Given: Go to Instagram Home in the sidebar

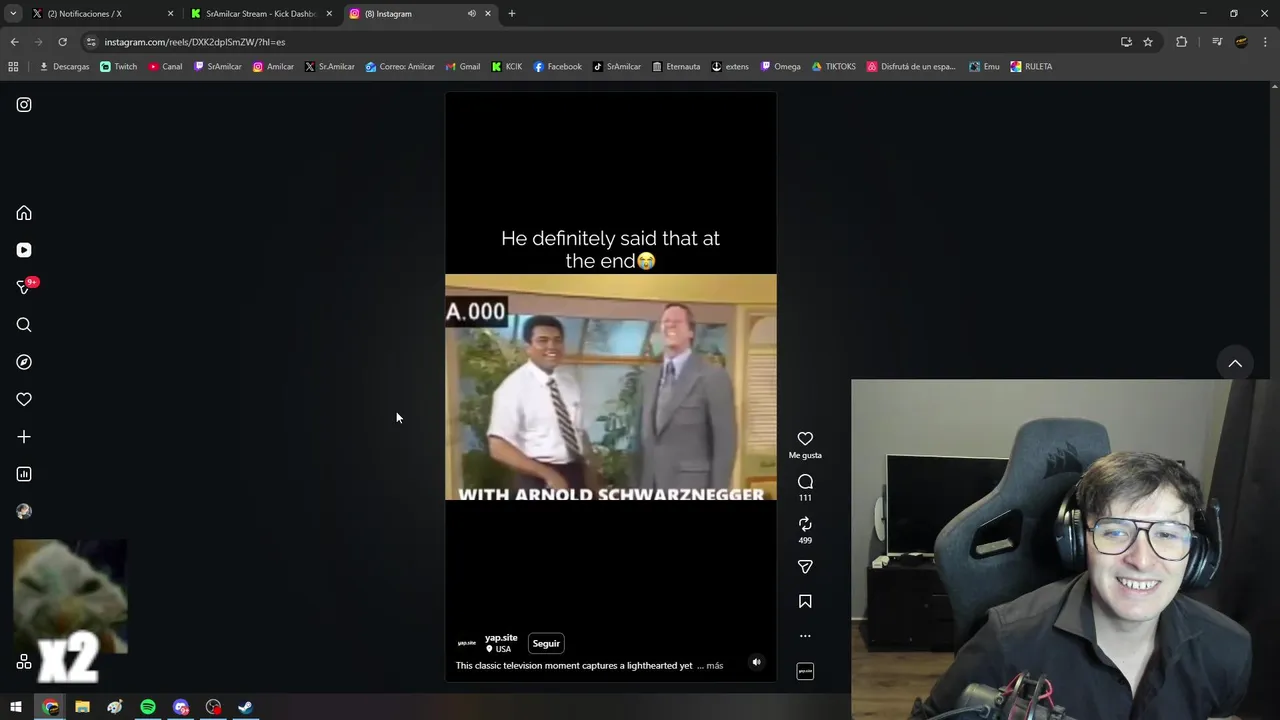Looking at the screenshot, I should click(x=24, y=213).
